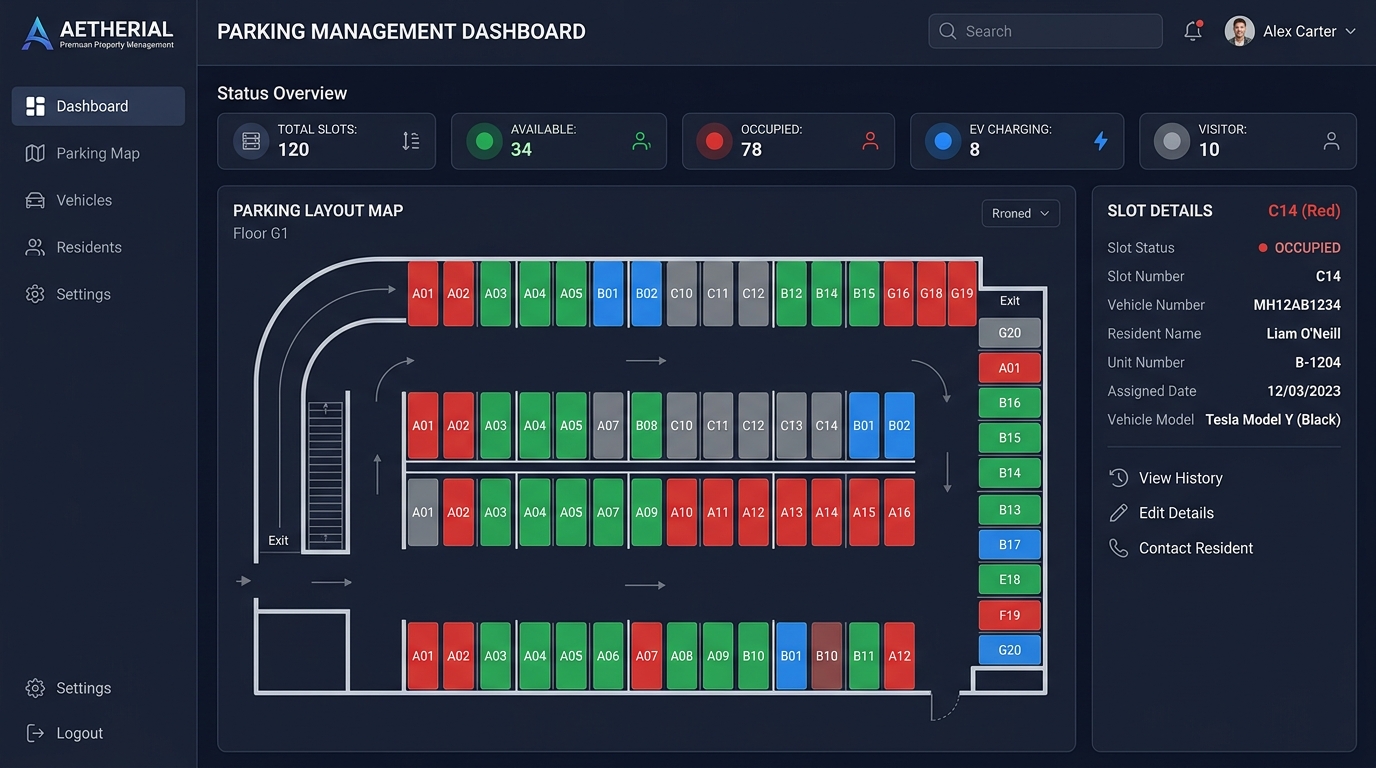Click the Logout label in the sidebar
The height and width of the screenshot is (768, 1376).
[x=80, y=733]
